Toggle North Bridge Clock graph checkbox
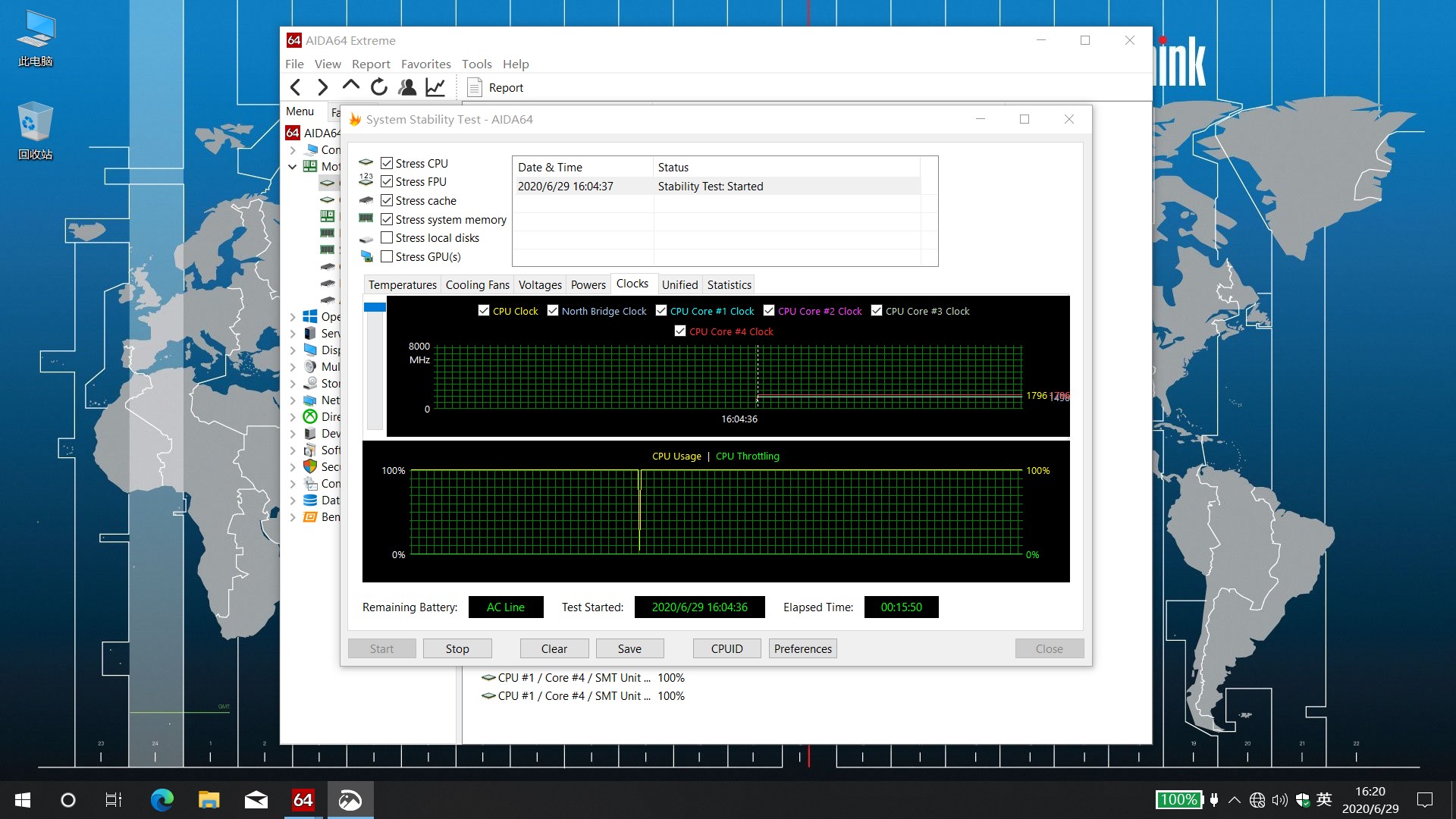 pyautogui.click(x=553, y=310)
